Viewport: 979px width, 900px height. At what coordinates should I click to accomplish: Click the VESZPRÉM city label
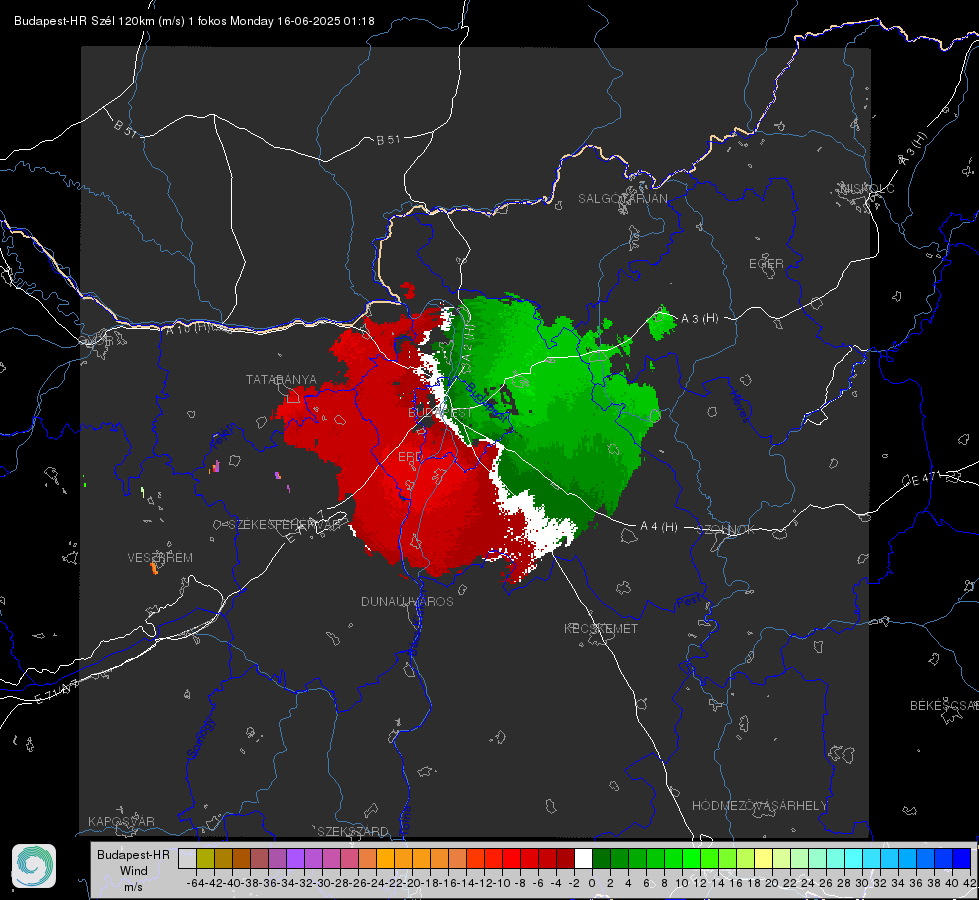160,557
